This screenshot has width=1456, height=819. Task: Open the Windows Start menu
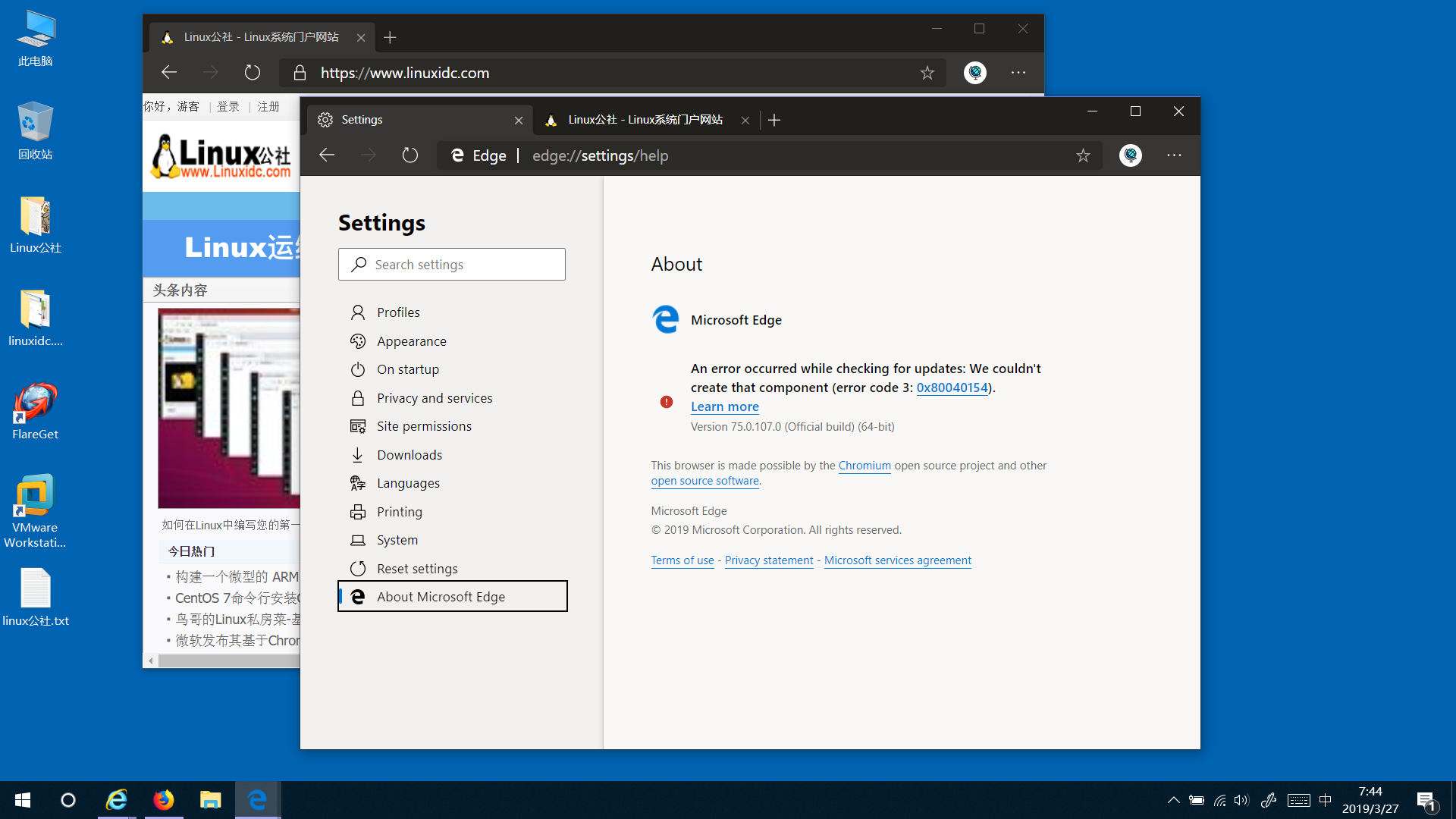(x=23, y=800)
